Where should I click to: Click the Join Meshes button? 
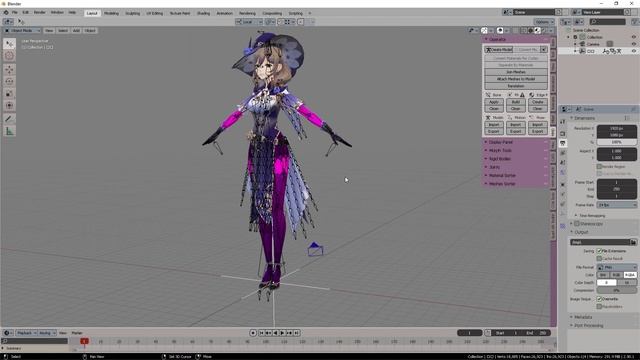click(x=516, y=72)
